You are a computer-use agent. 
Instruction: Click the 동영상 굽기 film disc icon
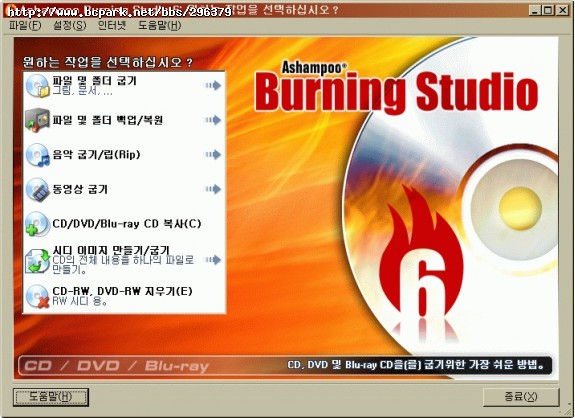pyautogui.click(x=37, y=189)
